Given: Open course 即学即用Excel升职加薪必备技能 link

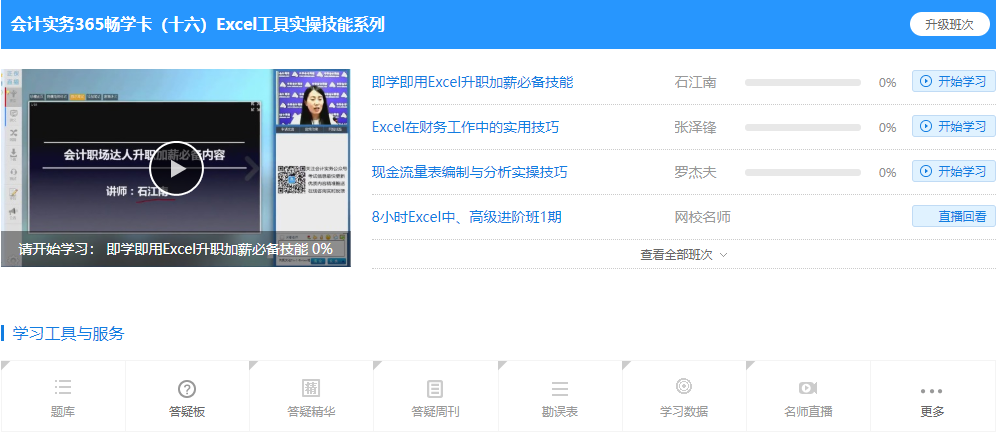Looking at the screenshot, I should [x=472, y=82].
